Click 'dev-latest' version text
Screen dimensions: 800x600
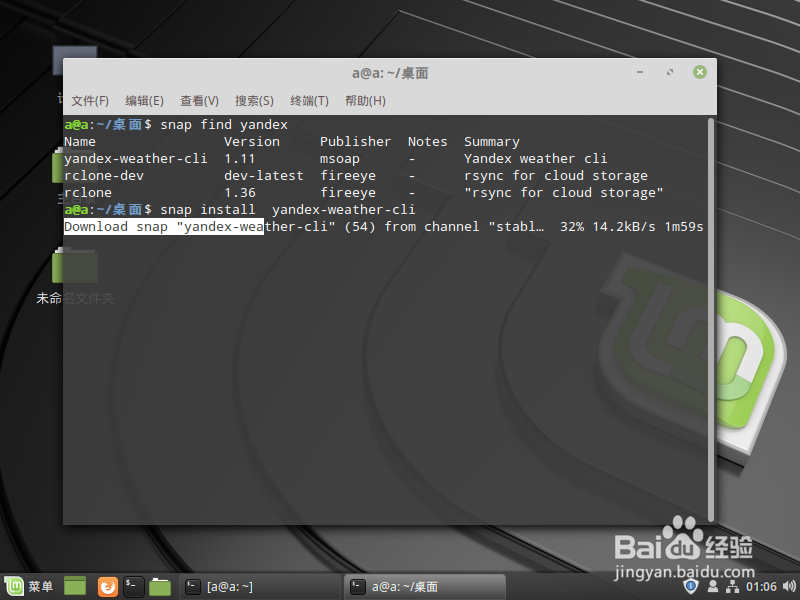pyautogui.click(x=264, y=176)
